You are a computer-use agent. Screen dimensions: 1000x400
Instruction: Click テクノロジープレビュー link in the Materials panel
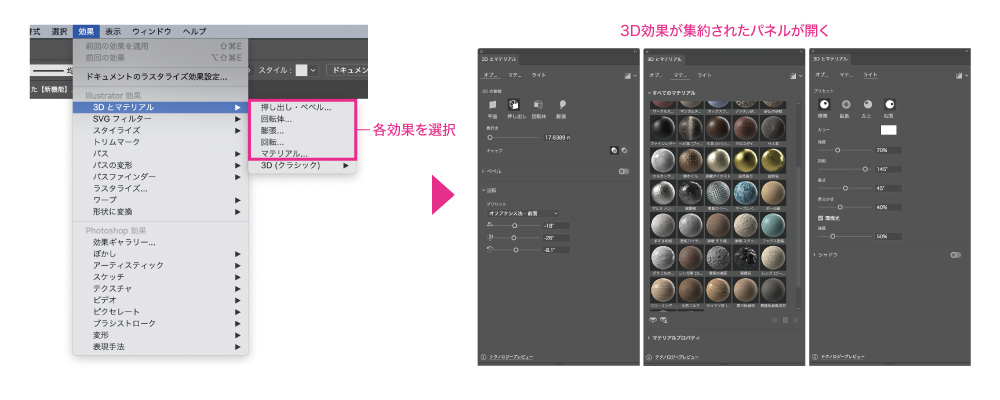pos(676,357)
